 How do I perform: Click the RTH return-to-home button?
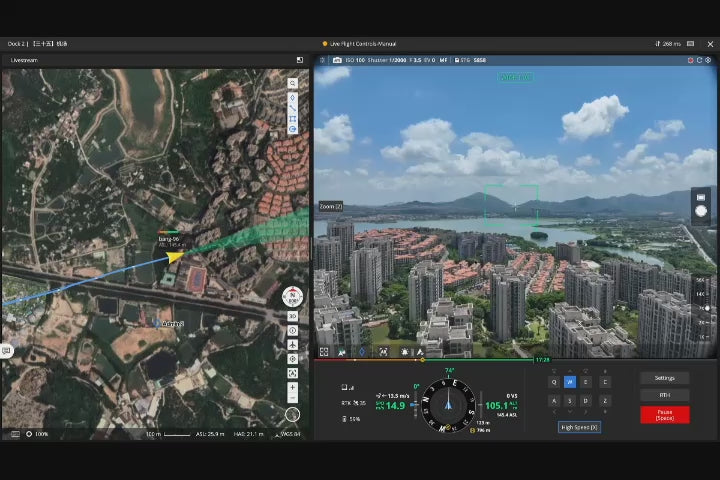pyautogui.click(x=665, y=395)
